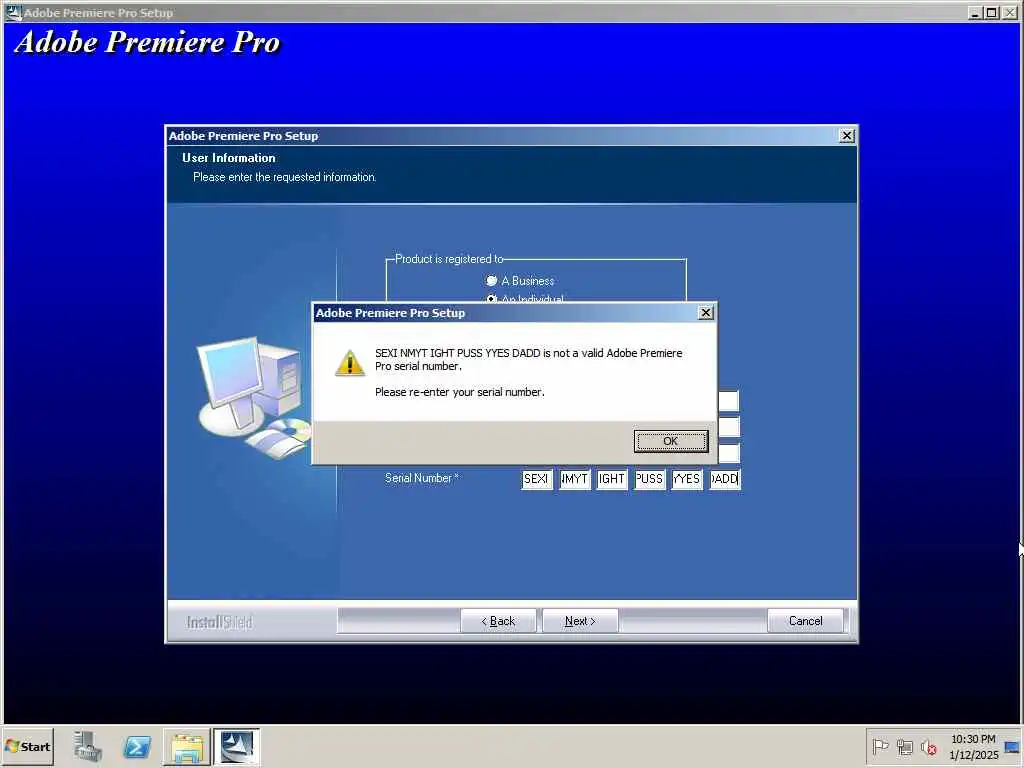Click serial number field containing IGHT
This screenshot has width=1024, height=768.
[612, 479]
